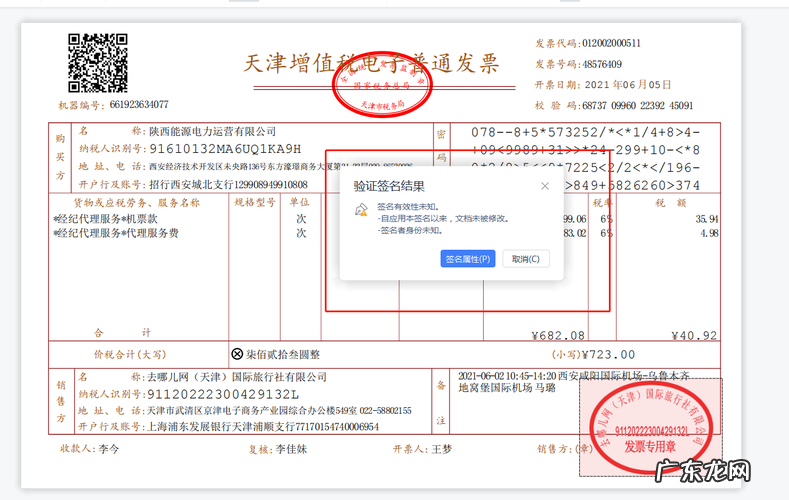This screenshot has width=789, height=500.
Task: Click the total amount ¥723.00
Action: (610, 354)
